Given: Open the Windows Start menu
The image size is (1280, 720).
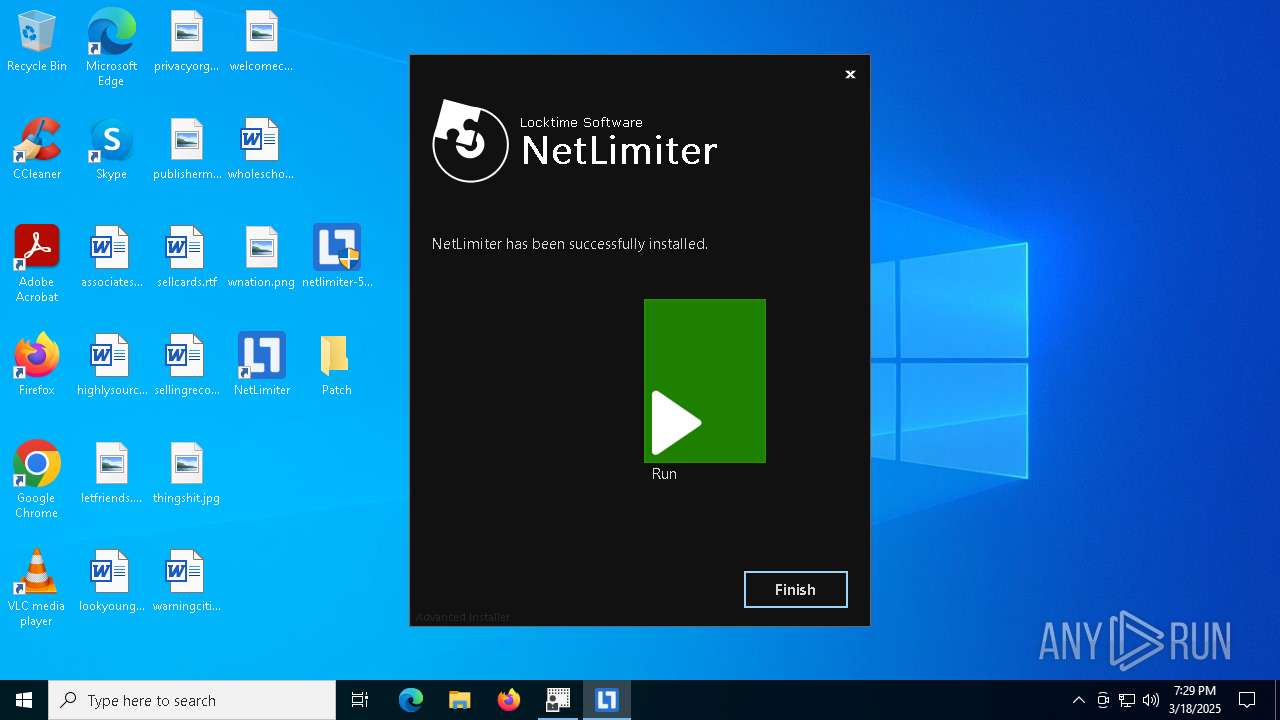Looking at the screenshot, I should [x=24, y=700].
